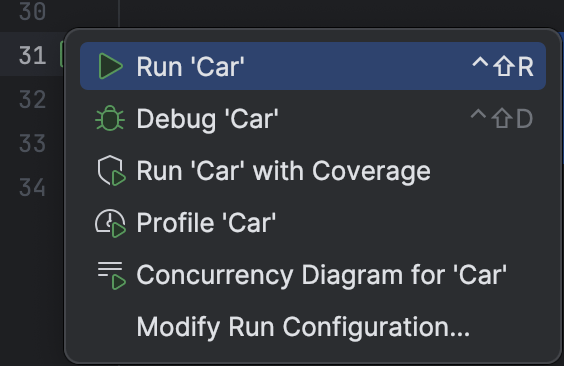
Task: Click the green play icon for Run 'Car'
Action: click(x=110, y=66)
